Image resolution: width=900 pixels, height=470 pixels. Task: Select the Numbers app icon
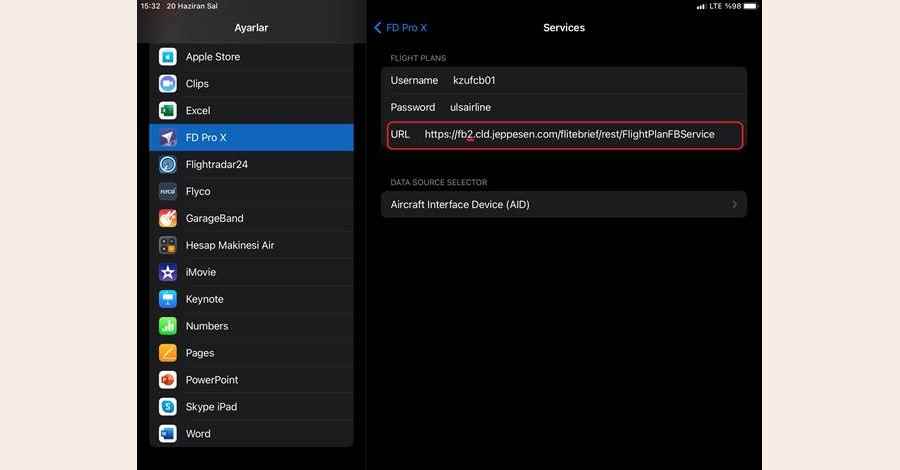point(168,326)
